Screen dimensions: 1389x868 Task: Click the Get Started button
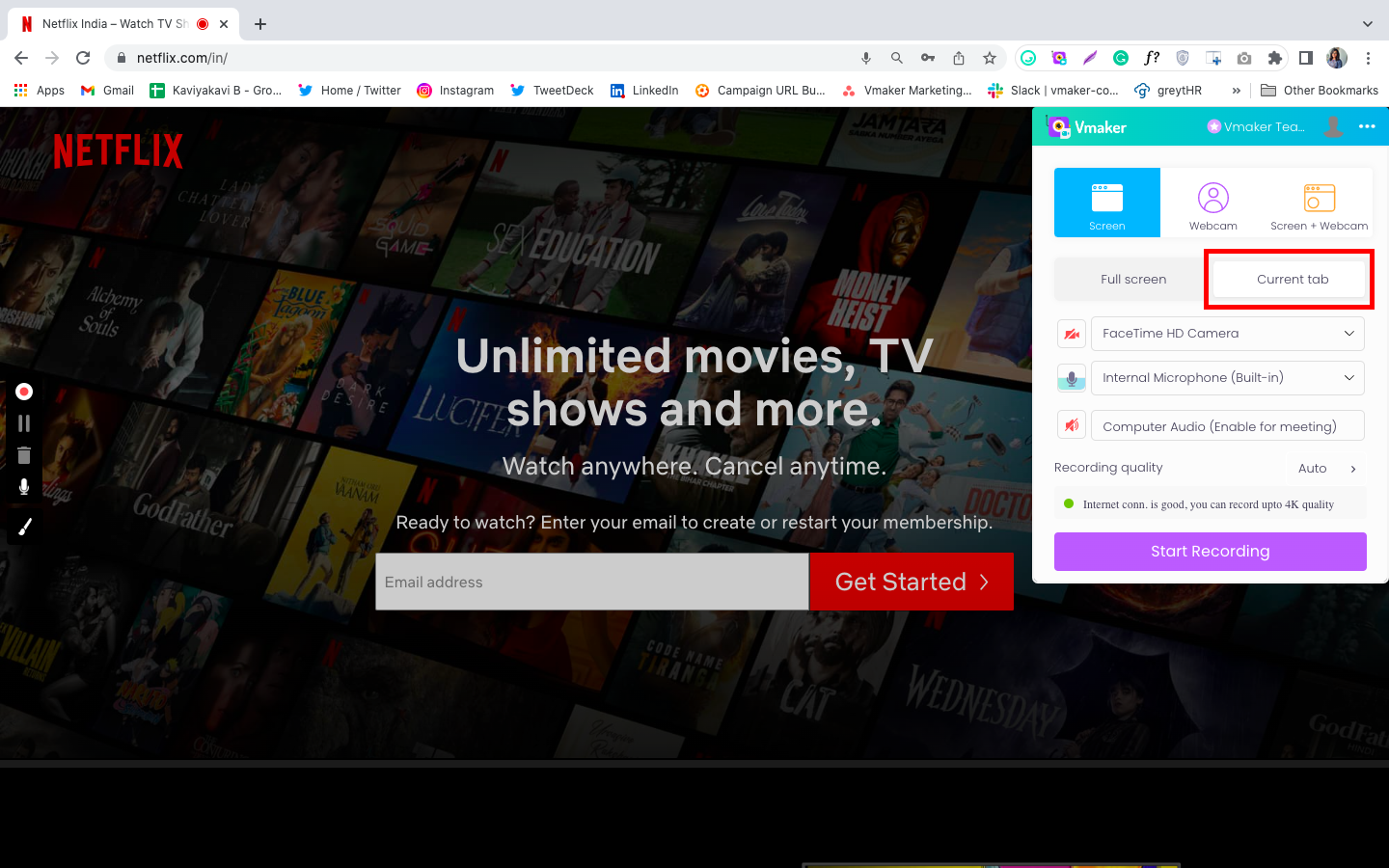(912, 582)
